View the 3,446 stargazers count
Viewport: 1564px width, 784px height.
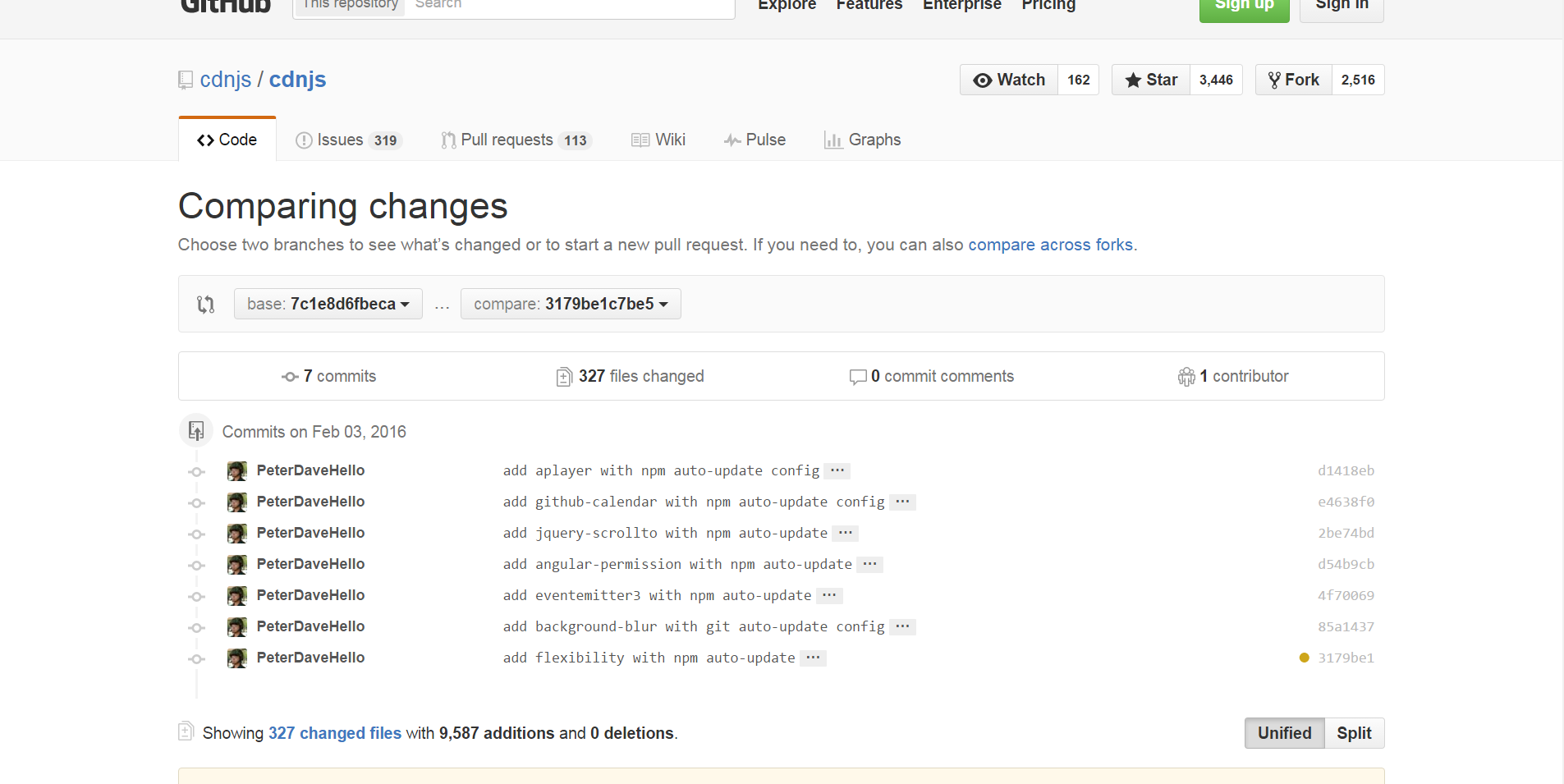pos(1216,80)
